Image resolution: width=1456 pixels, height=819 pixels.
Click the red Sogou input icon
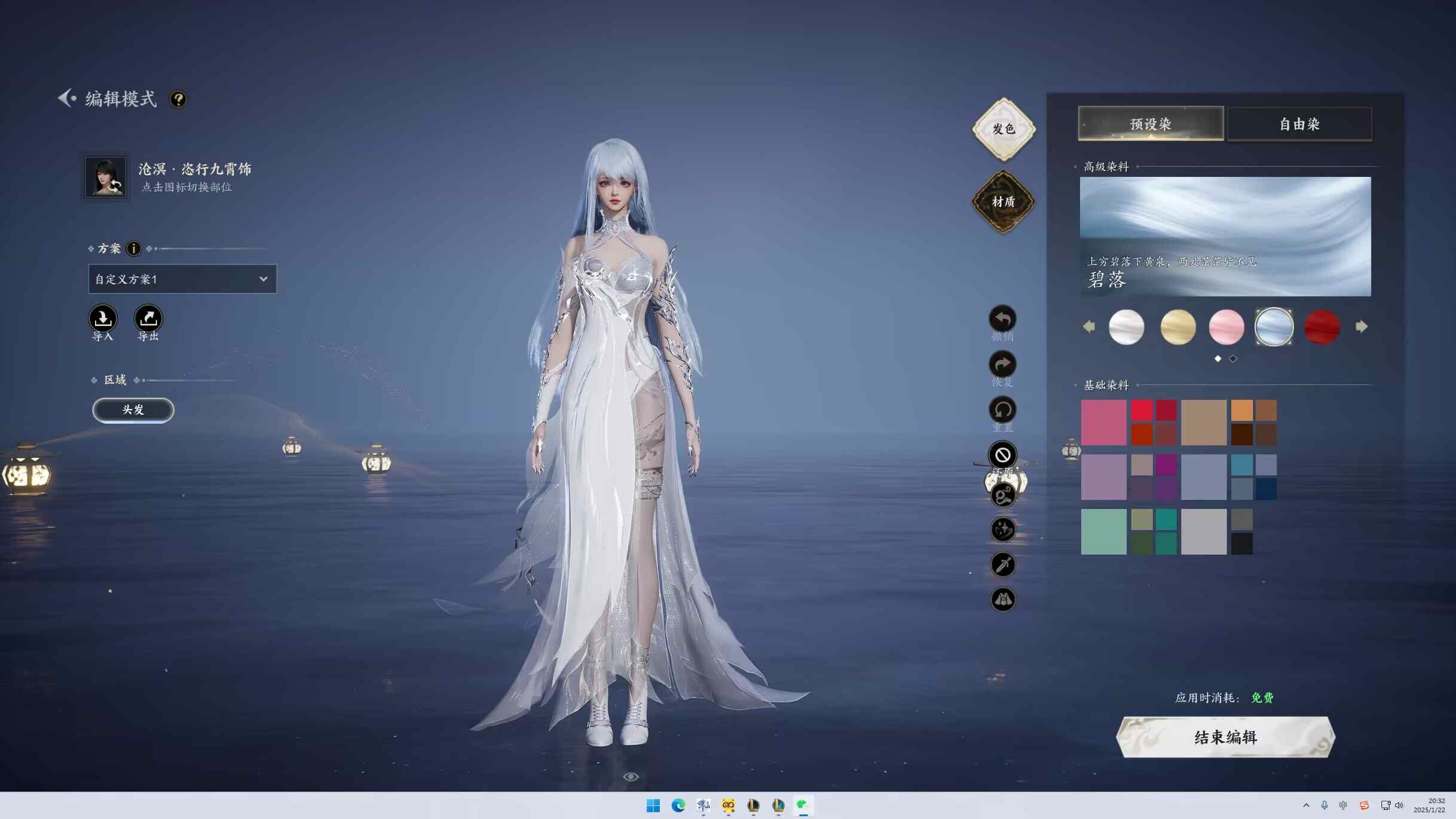[1364, 806]
